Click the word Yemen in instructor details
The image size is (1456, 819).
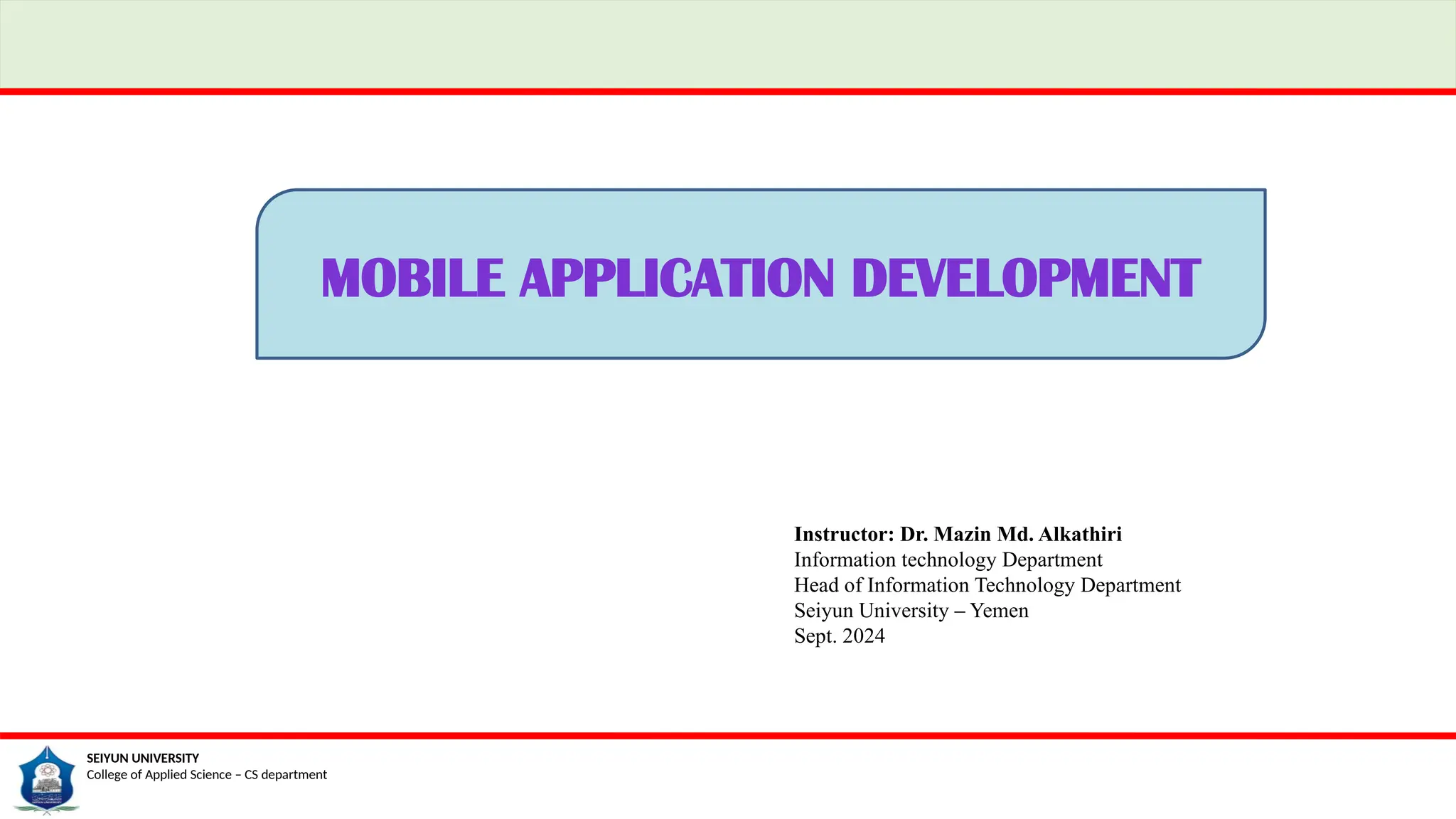(x=999, y=611)
